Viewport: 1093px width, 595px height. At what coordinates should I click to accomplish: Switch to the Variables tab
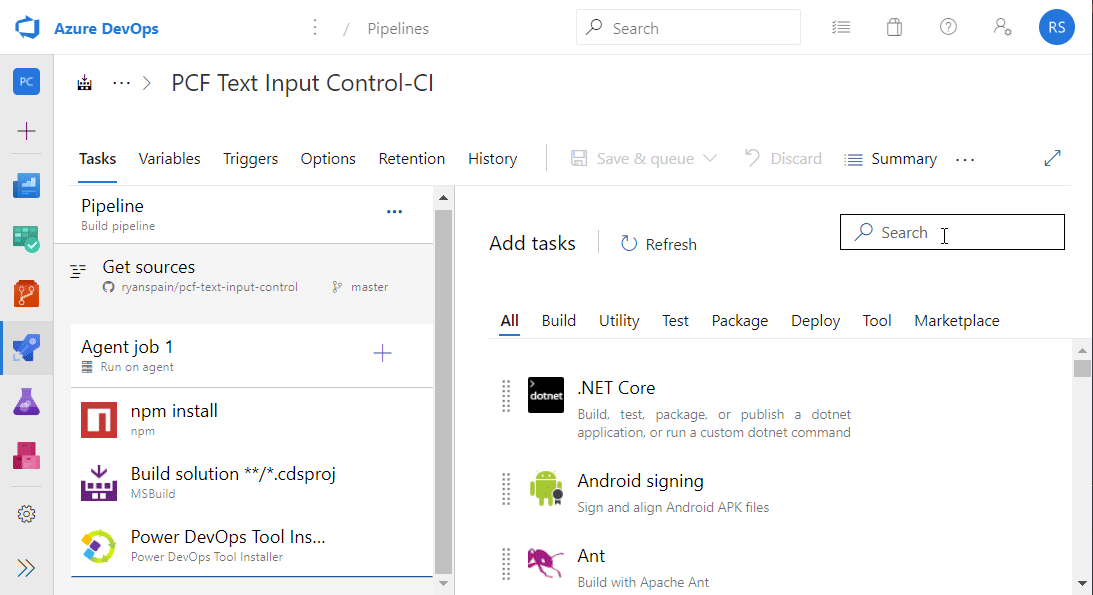pos(169,159)
